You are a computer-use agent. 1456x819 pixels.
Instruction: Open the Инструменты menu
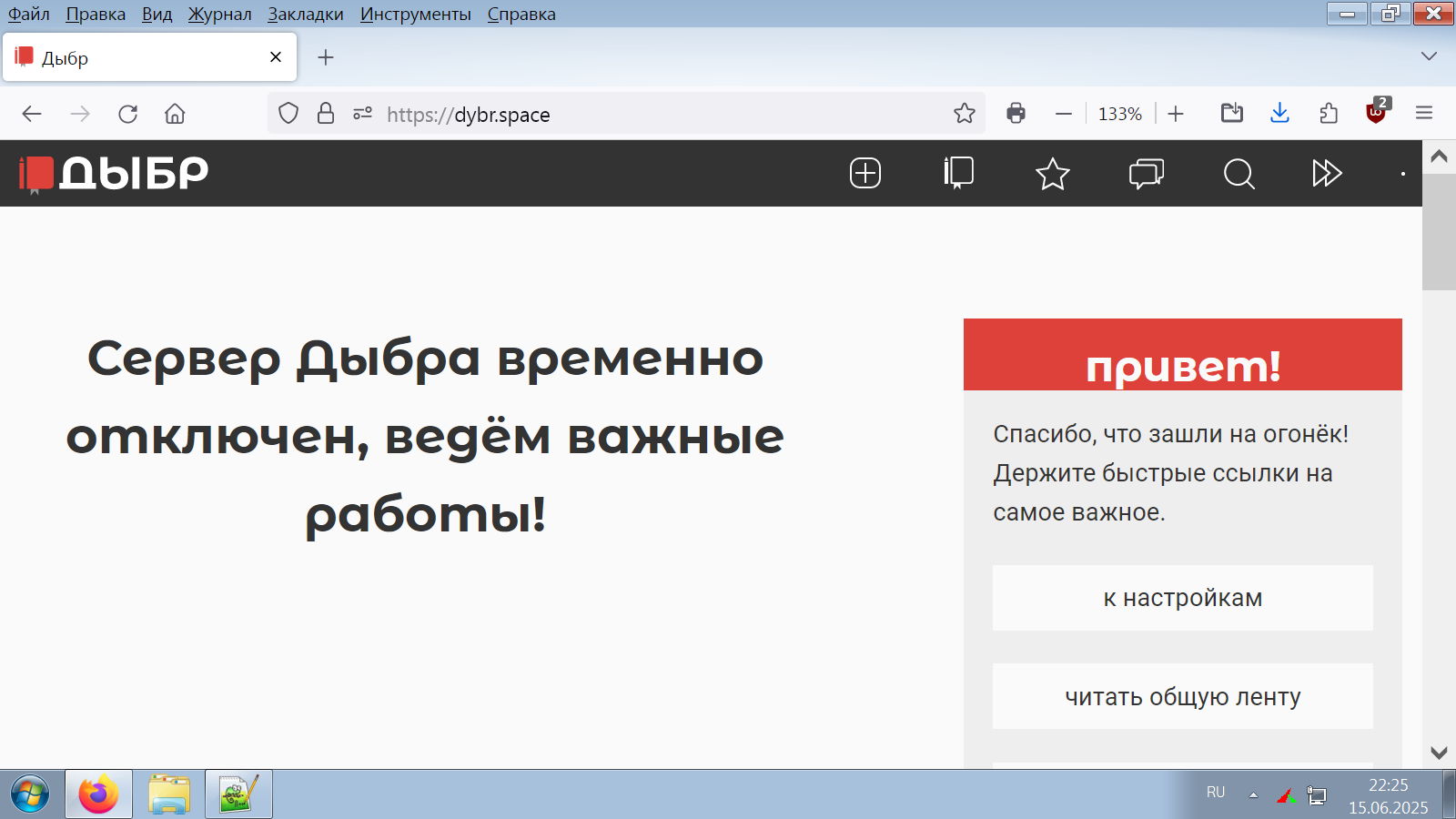pyautogui.click(x=416, y=14)
